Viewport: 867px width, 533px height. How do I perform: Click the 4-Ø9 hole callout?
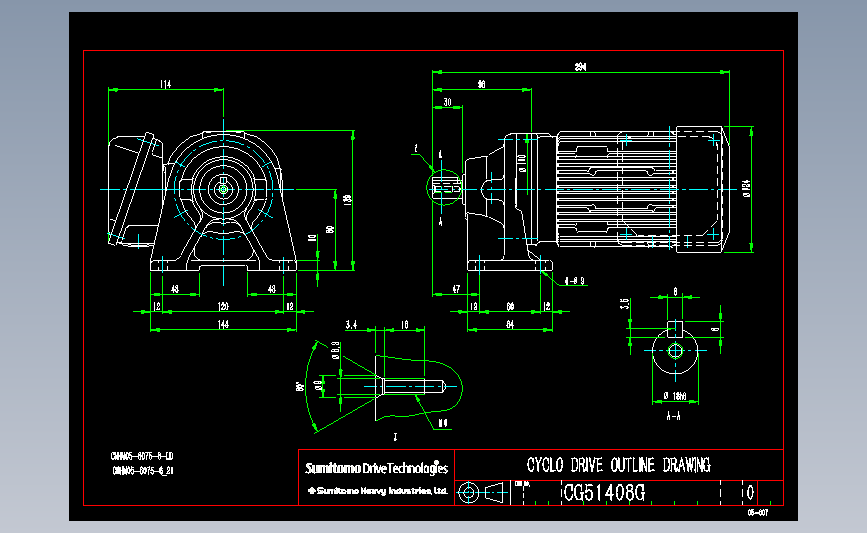pyautogui.click(x=574, y=281)
